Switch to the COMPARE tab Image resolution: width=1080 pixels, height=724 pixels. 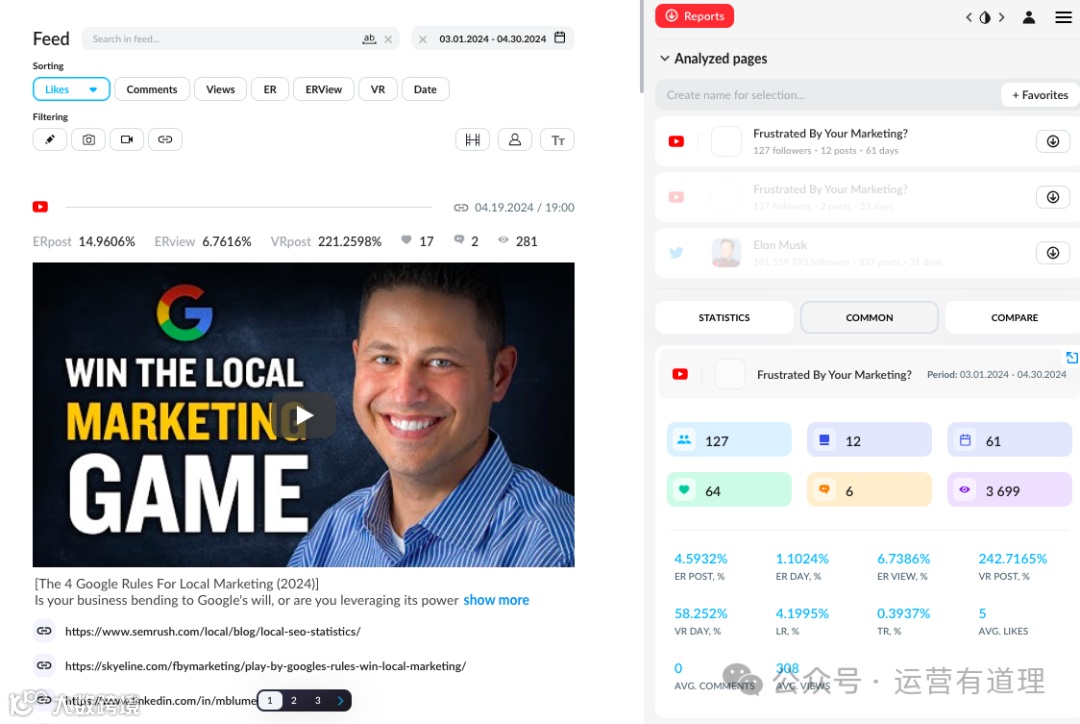pyautogui.click(x=1014, y=318)
